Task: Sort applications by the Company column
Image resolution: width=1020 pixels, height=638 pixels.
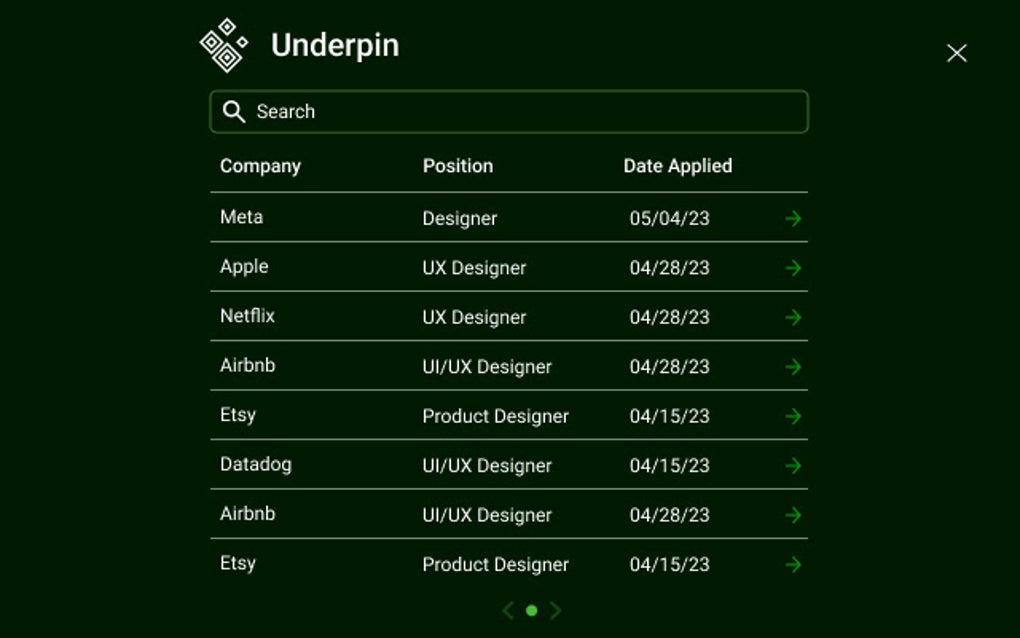Action: [260, 166]
